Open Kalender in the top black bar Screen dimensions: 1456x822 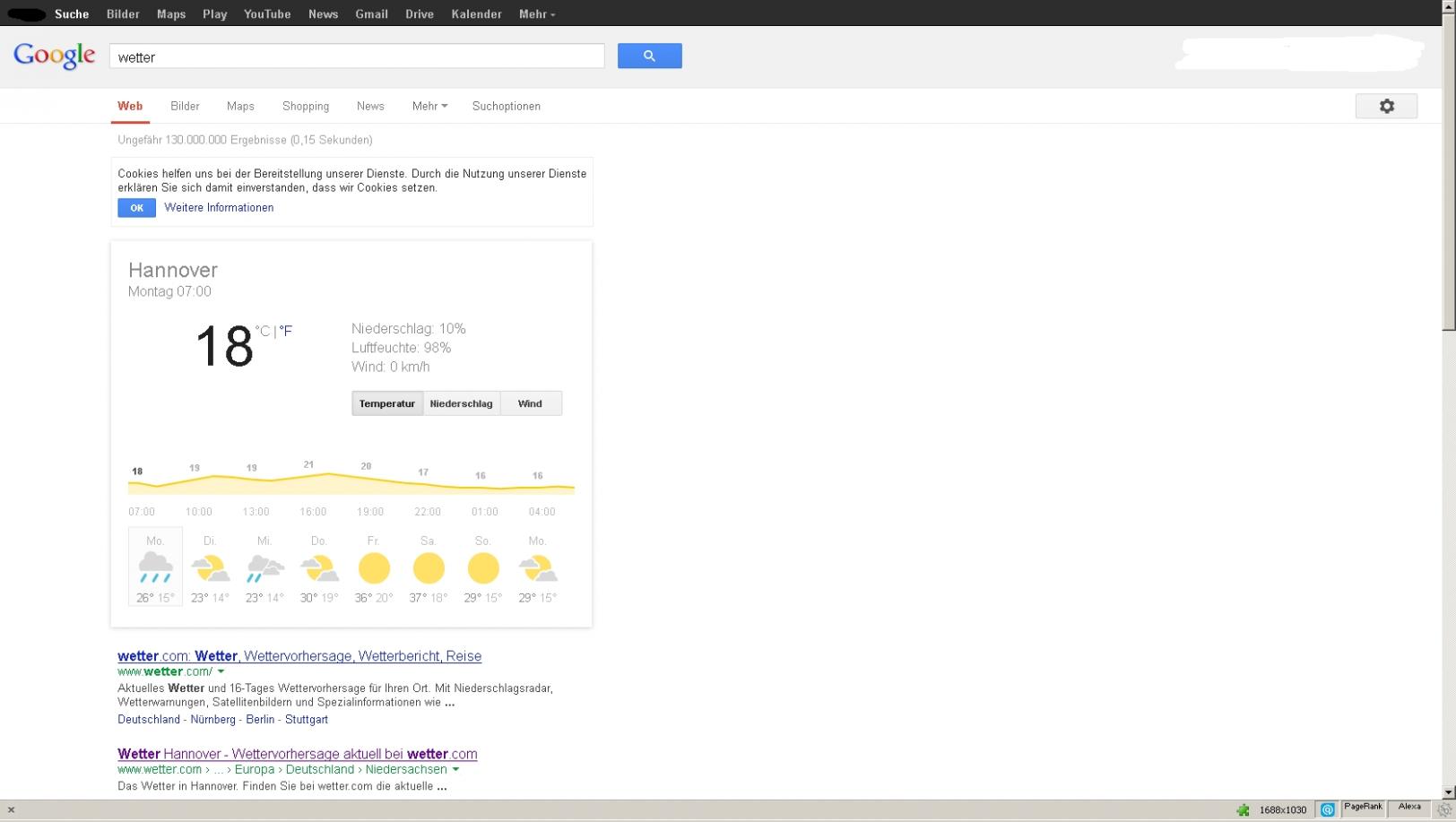click(x=476, y=14)
